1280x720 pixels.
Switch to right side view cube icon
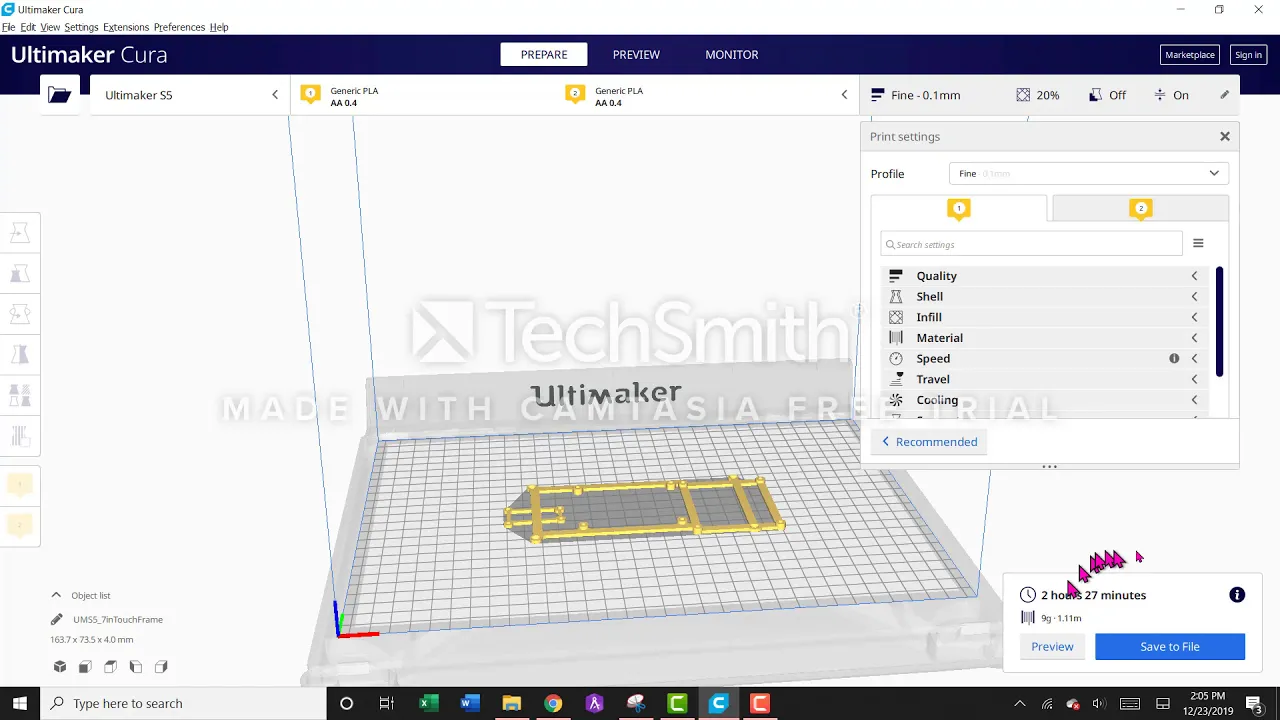[x=161, y=667]
